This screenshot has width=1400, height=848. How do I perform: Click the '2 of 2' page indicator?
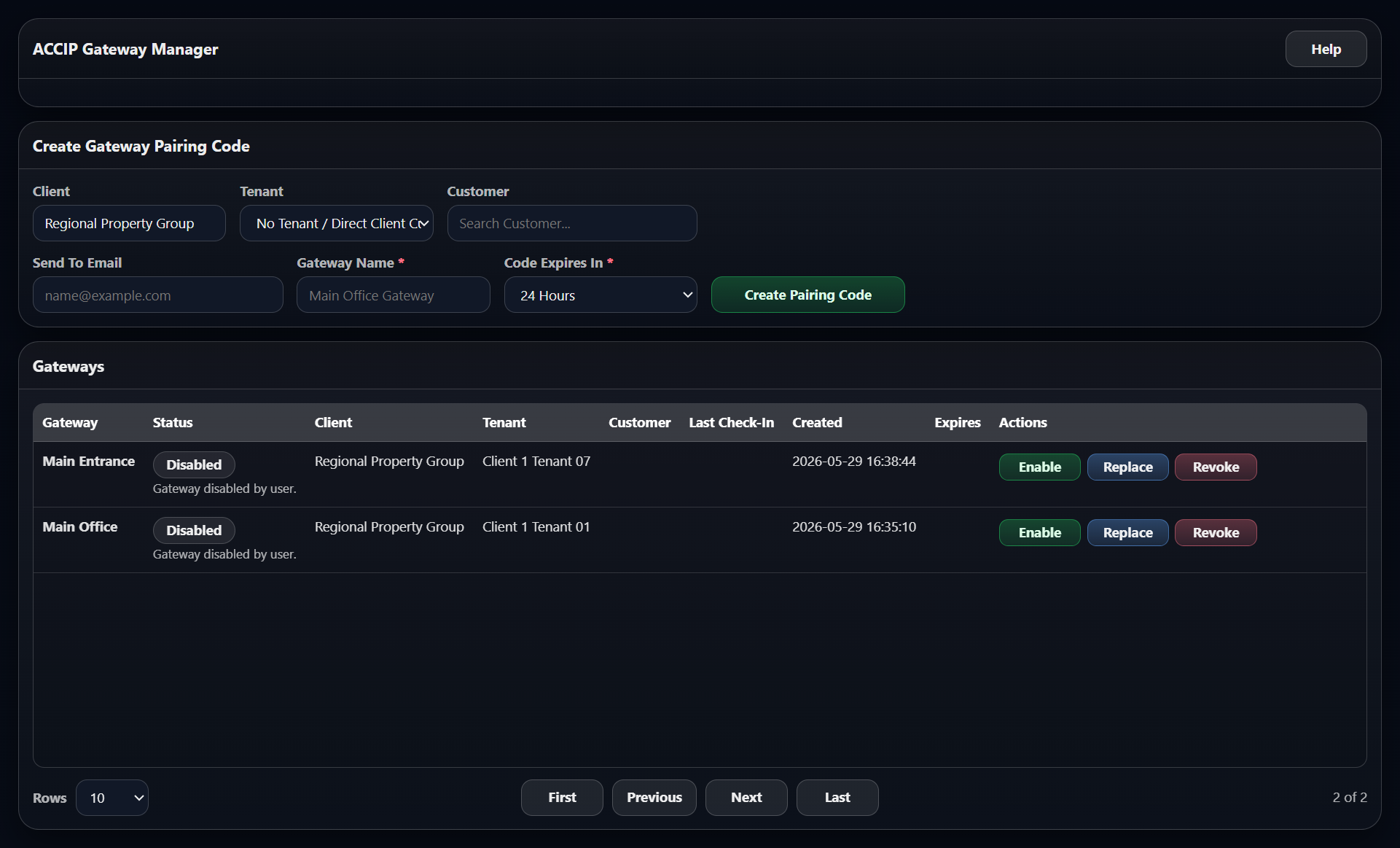point(1350,797)
